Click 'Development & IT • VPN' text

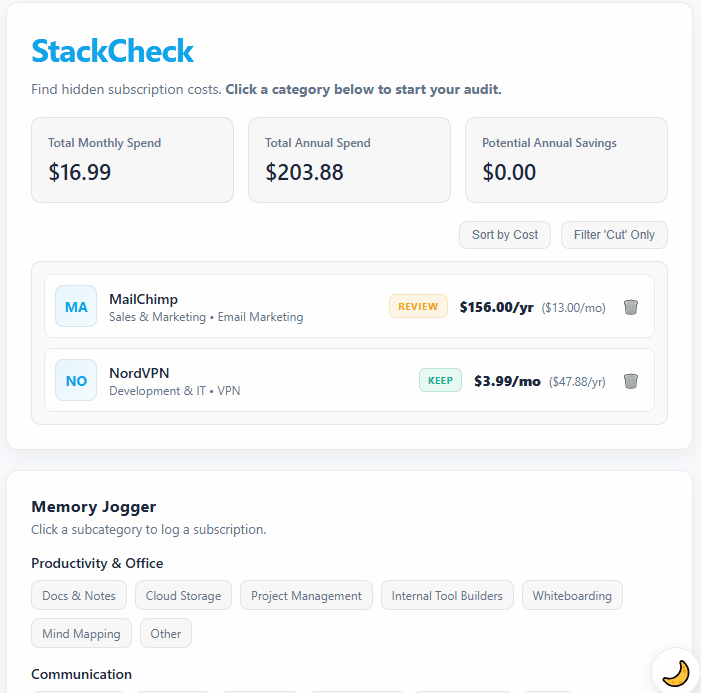click(175, 391)
